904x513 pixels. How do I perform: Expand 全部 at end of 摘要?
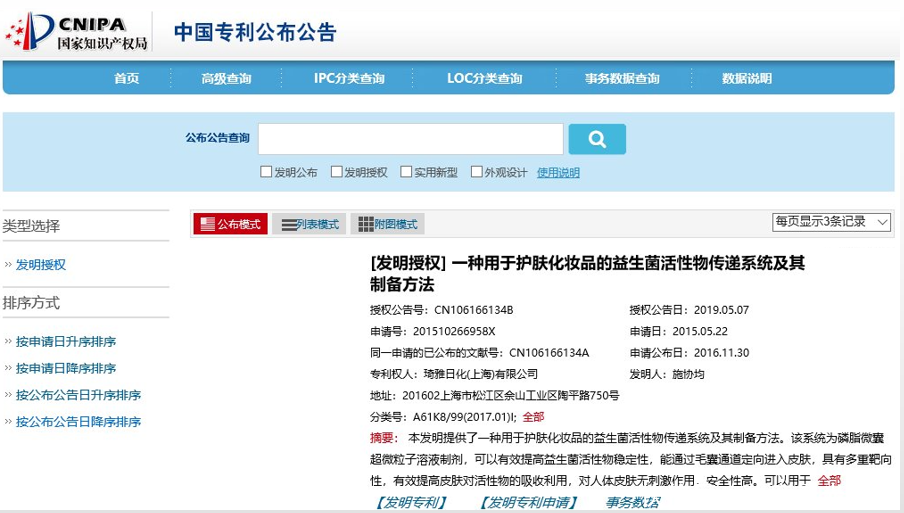(829, 480)
